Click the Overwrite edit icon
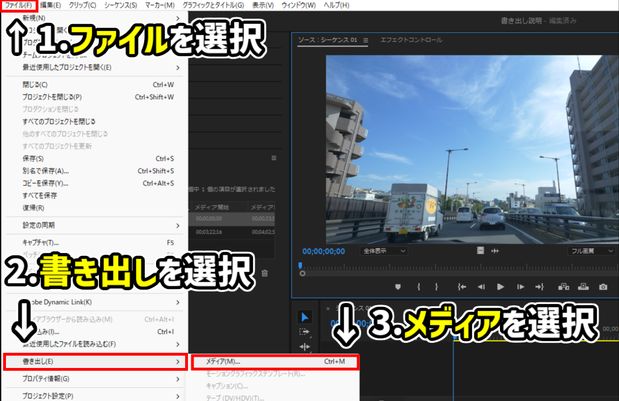Viewport: 619px width, 401px height. coord(583,287)
